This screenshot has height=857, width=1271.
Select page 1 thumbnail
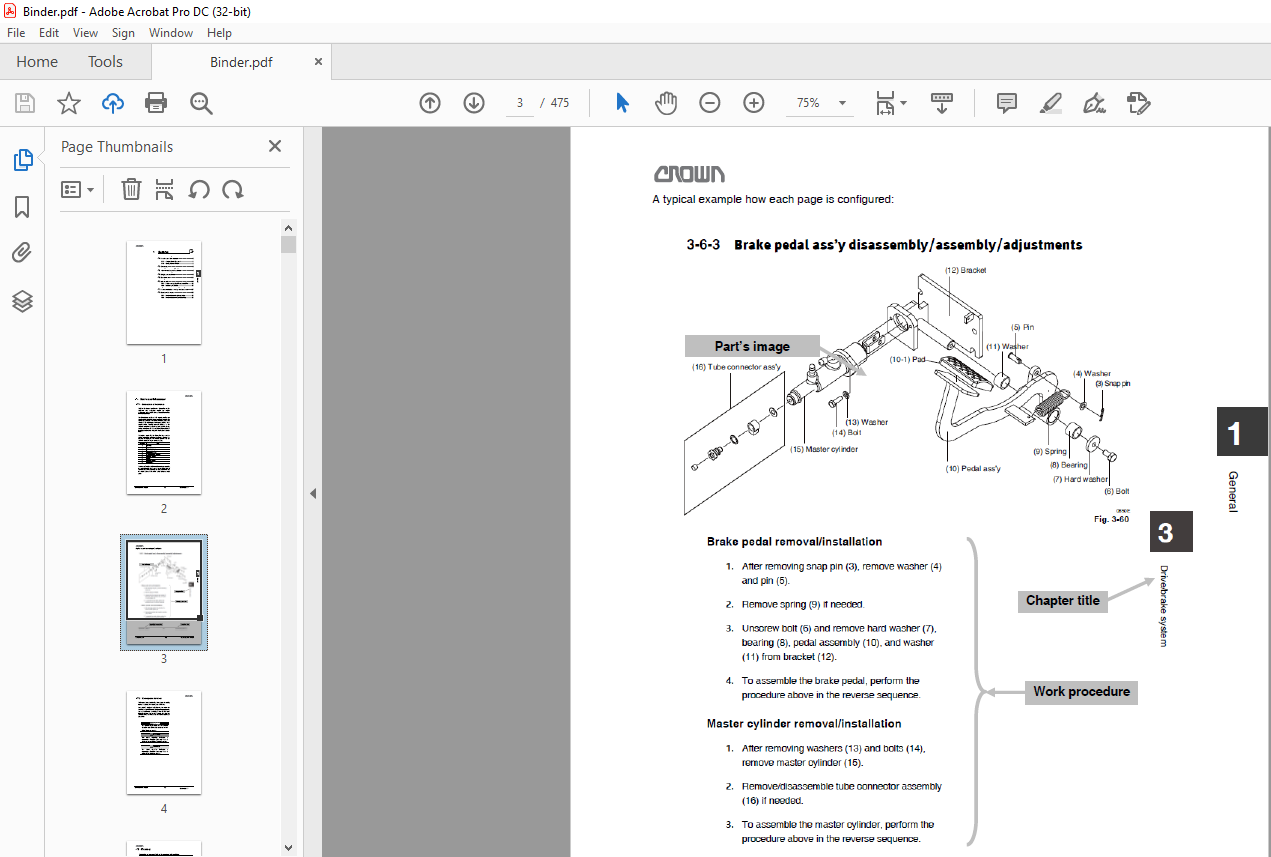click(164, 293)
